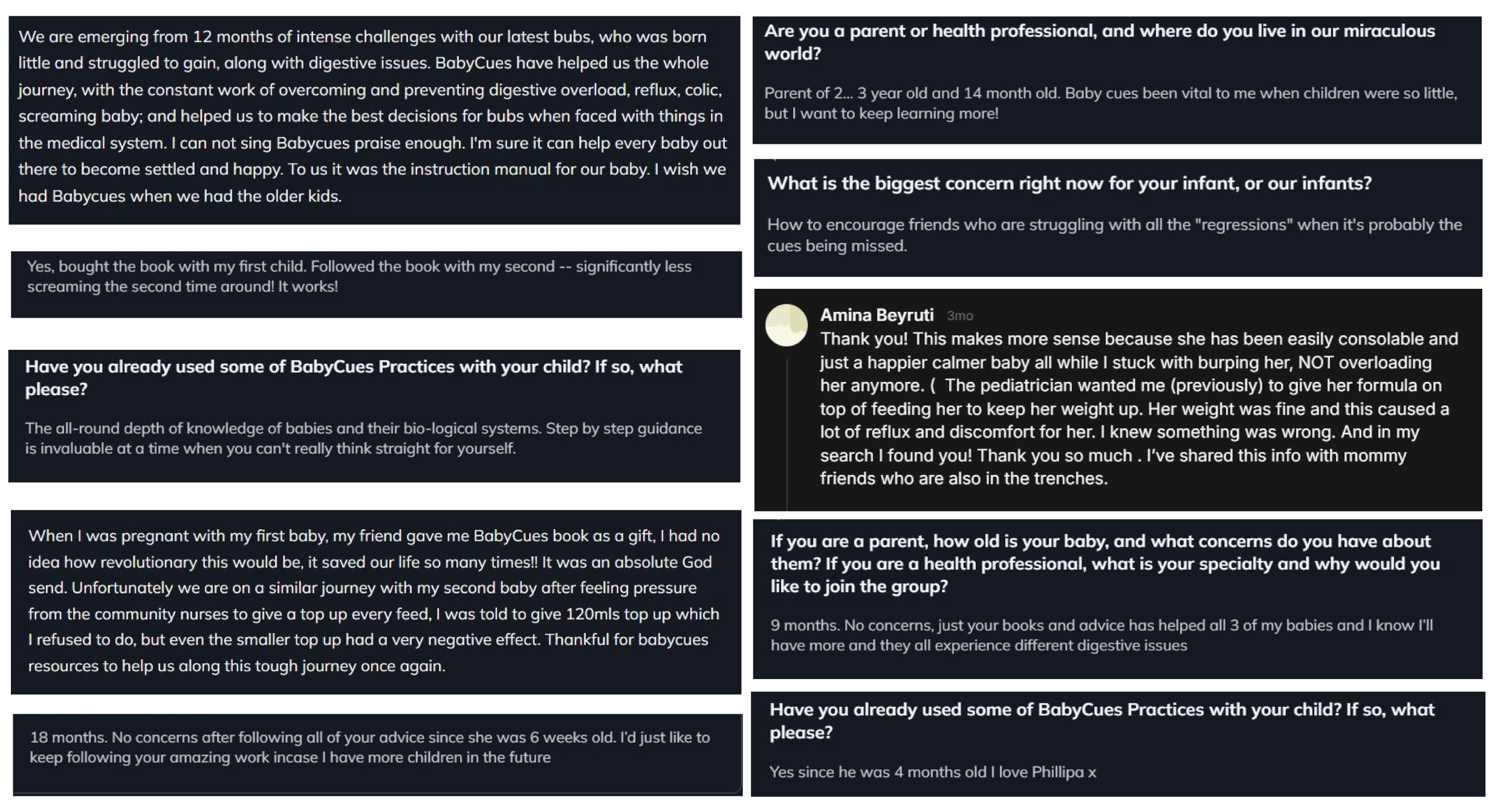Select the "all-round depth of knowledge" answer
Image resolution: width=1495 pixels, height=812 pixels.
point(363,438)
